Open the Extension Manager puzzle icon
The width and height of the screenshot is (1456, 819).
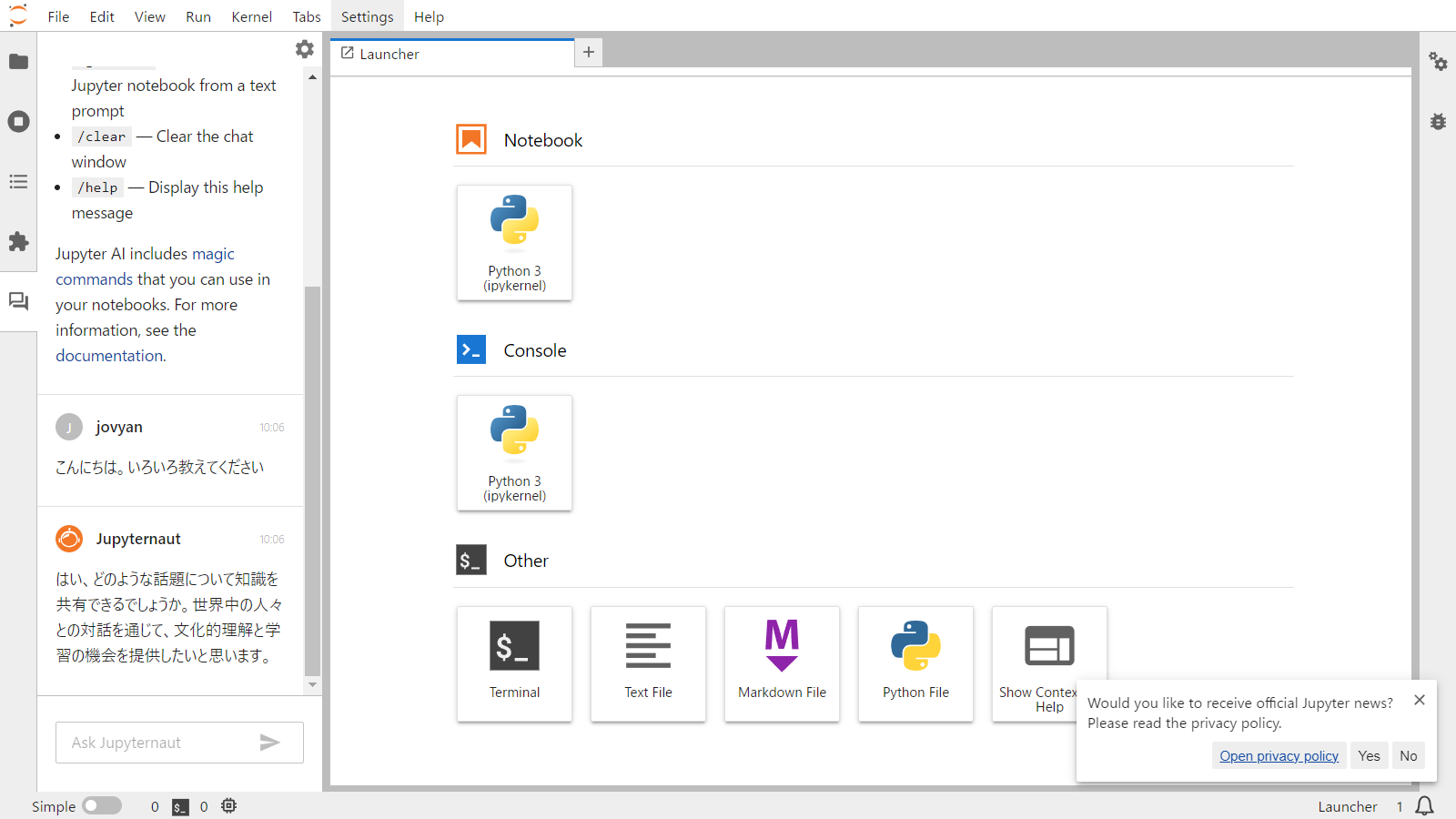coord(18,242)
